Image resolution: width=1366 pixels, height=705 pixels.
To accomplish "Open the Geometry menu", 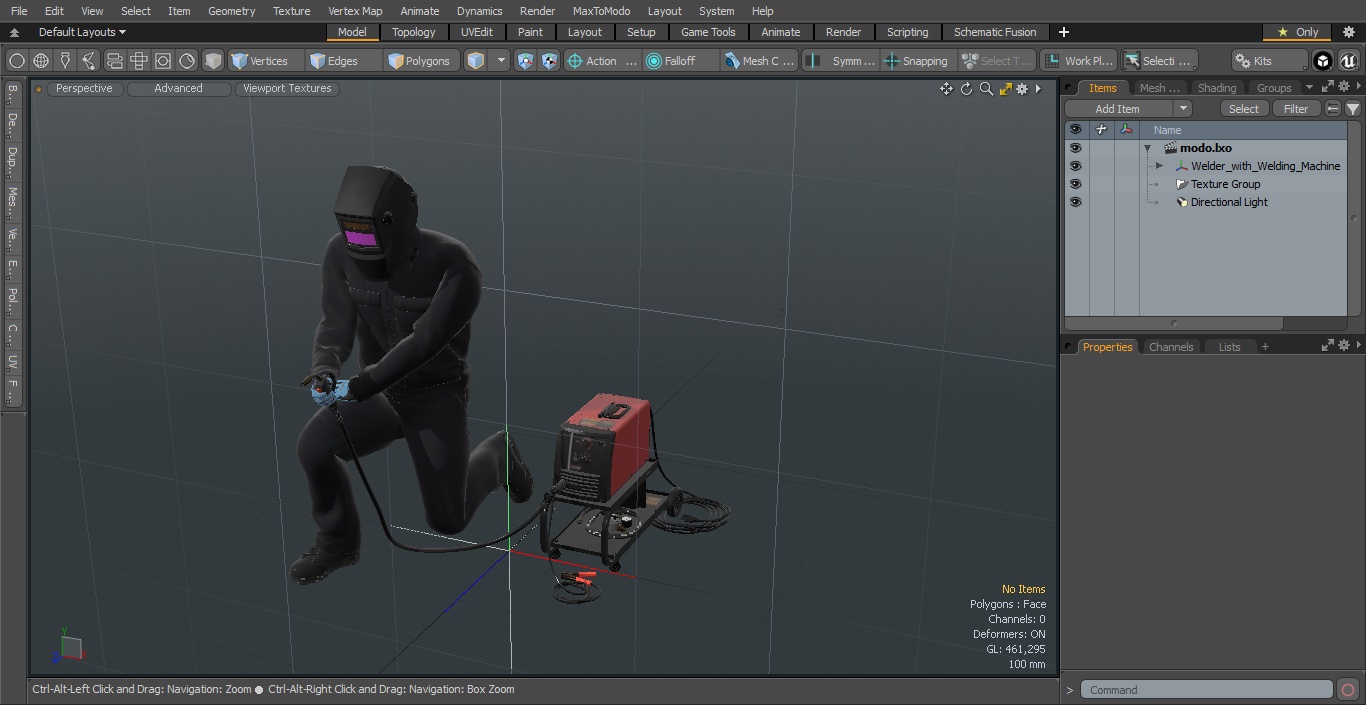I will [x=231, y=11].
